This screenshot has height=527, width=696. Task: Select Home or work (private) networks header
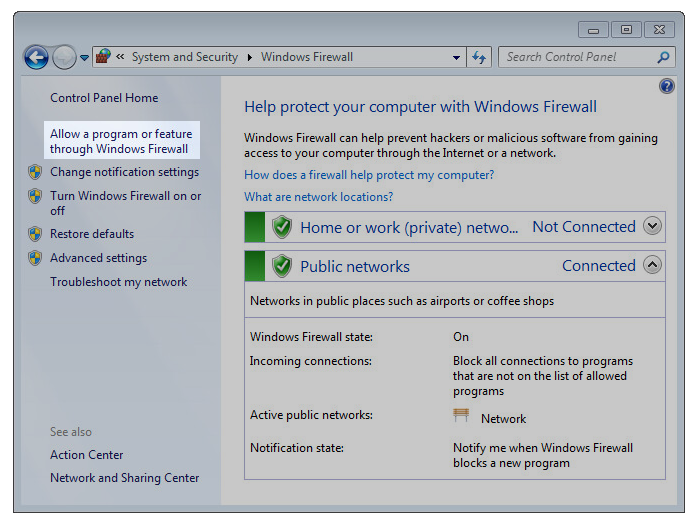pyautogui.click(x=409, y=227)
